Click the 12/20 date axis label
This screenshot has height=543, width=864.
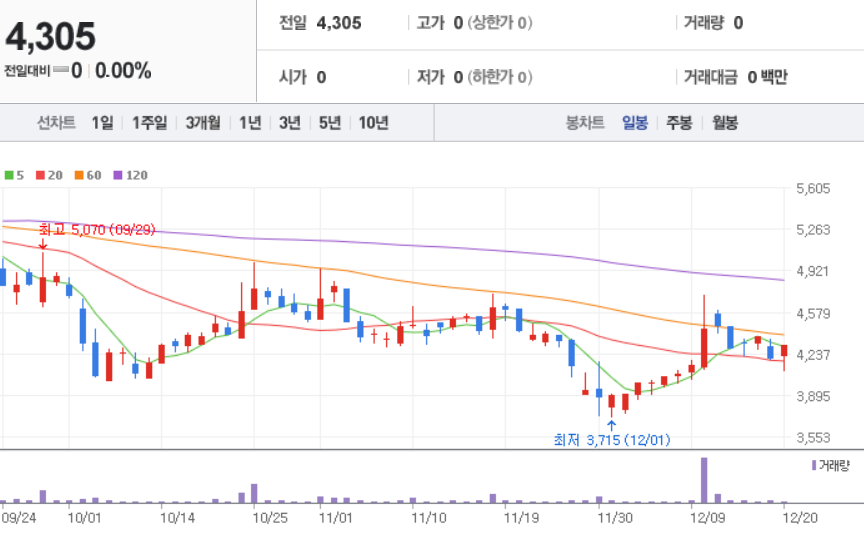tap(800, 518)
